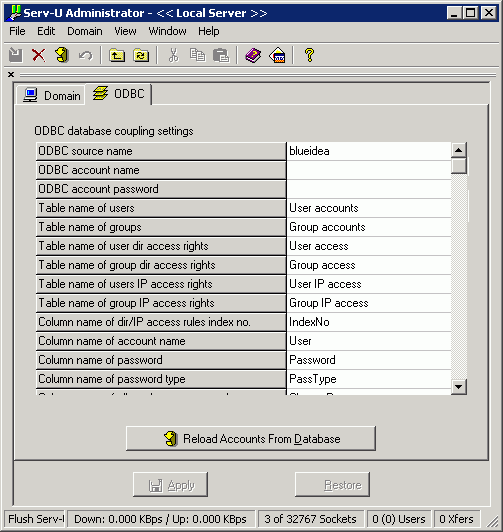Click the Restore button
The width and height of the screenshot is (503, 532).
[332, 485]
